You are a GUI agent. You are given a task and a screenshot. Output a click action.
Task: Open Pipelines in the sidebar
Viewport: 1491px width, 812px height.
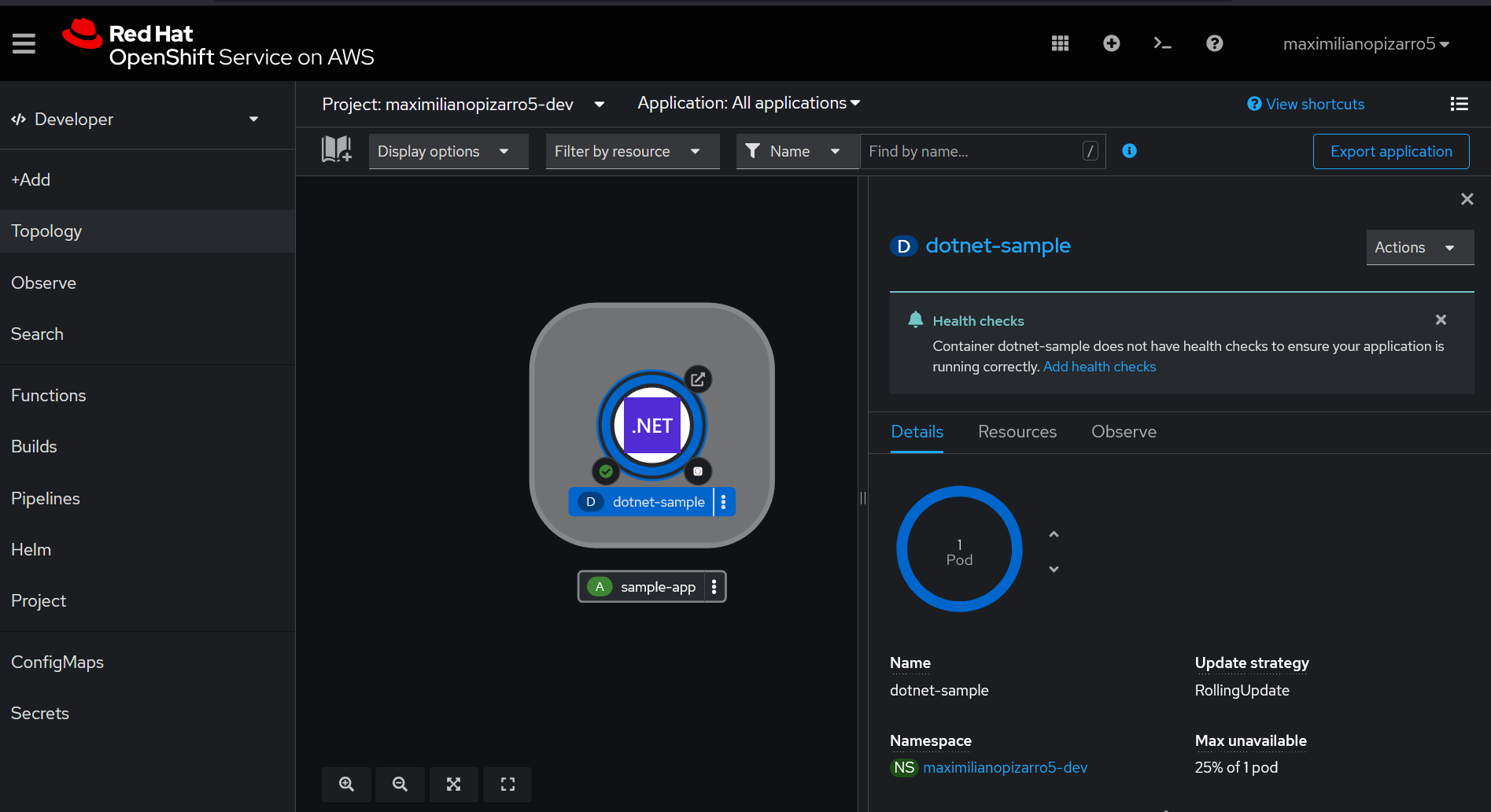[x=147, y=498]
